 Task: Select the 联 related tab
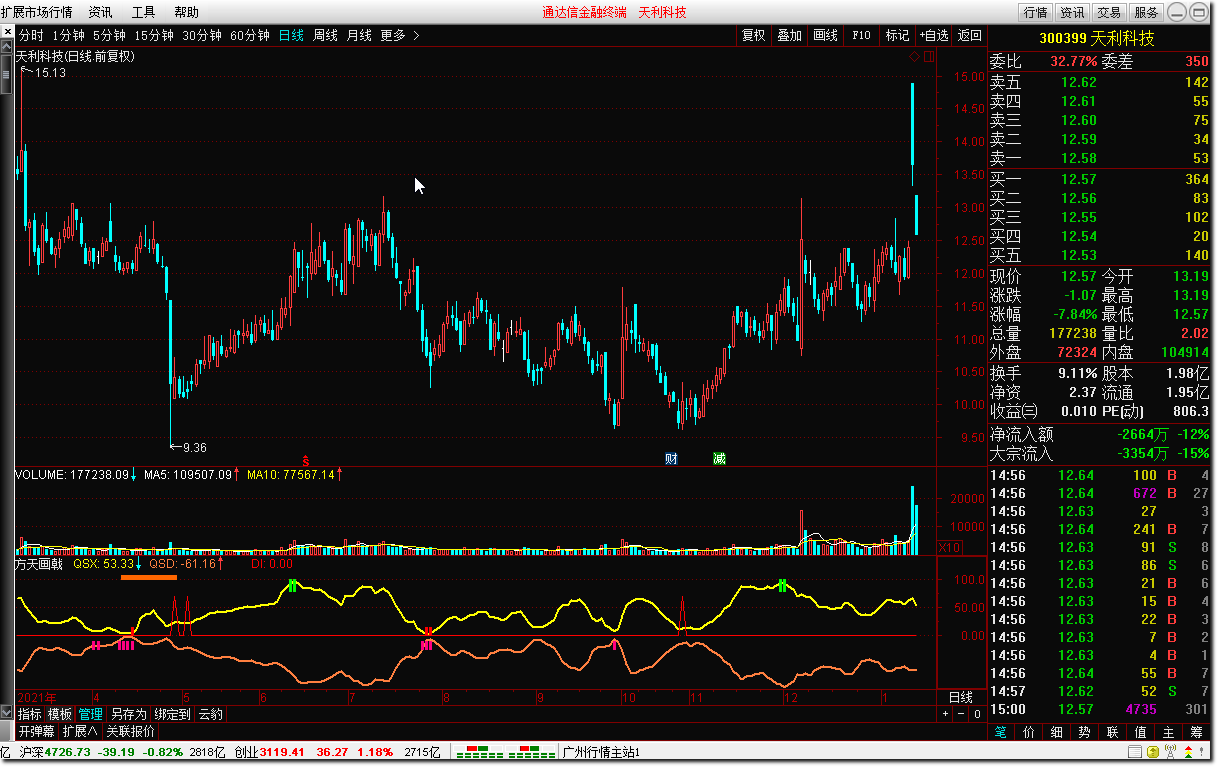tap(1113, 732)
